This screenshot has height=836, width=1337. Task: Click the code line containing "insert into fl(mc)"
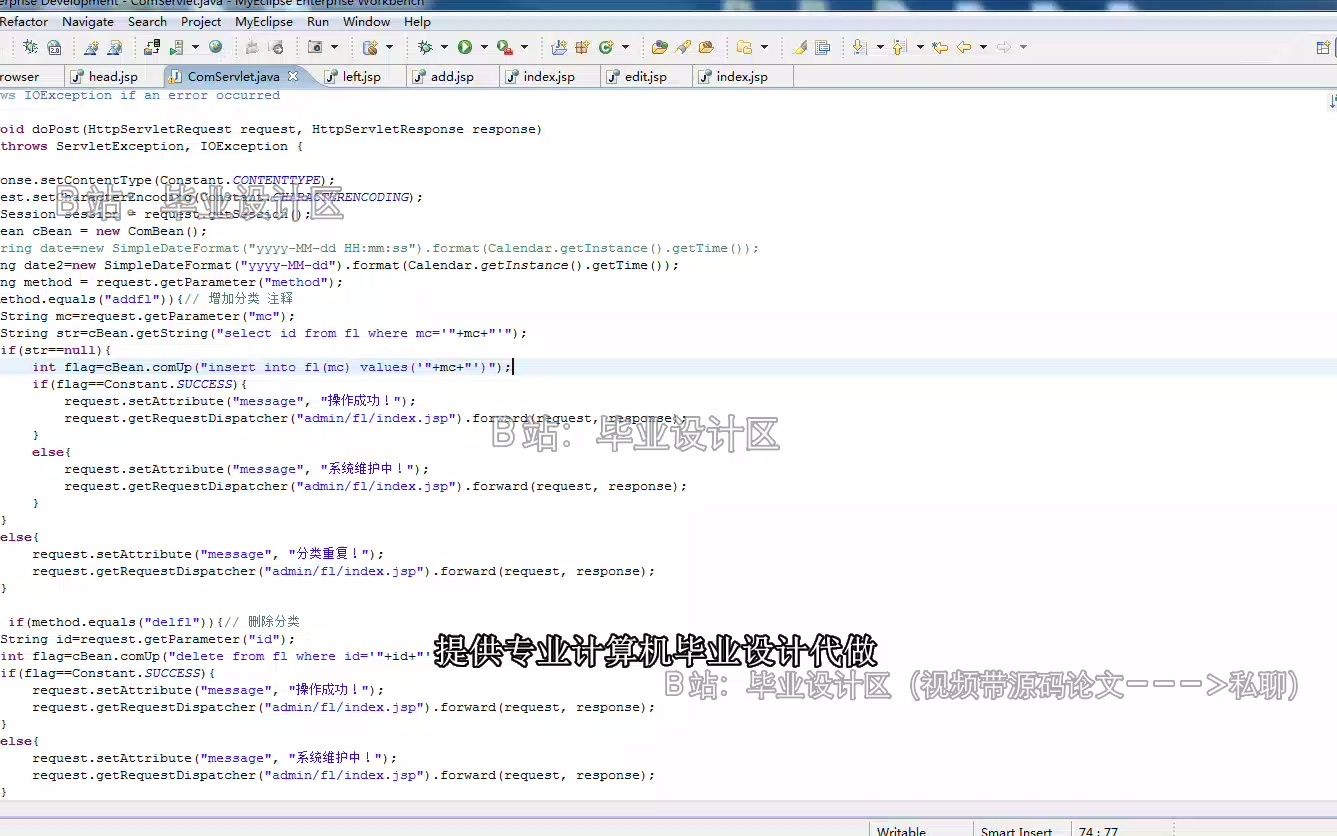pos(272,367)
